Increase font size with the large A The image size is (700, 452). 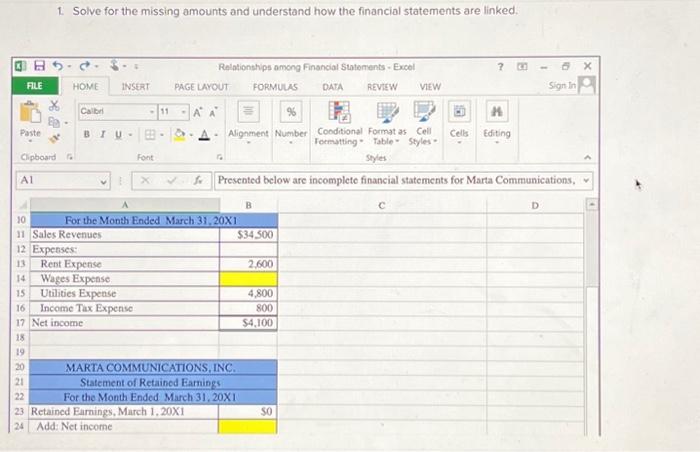coord(197,112)
